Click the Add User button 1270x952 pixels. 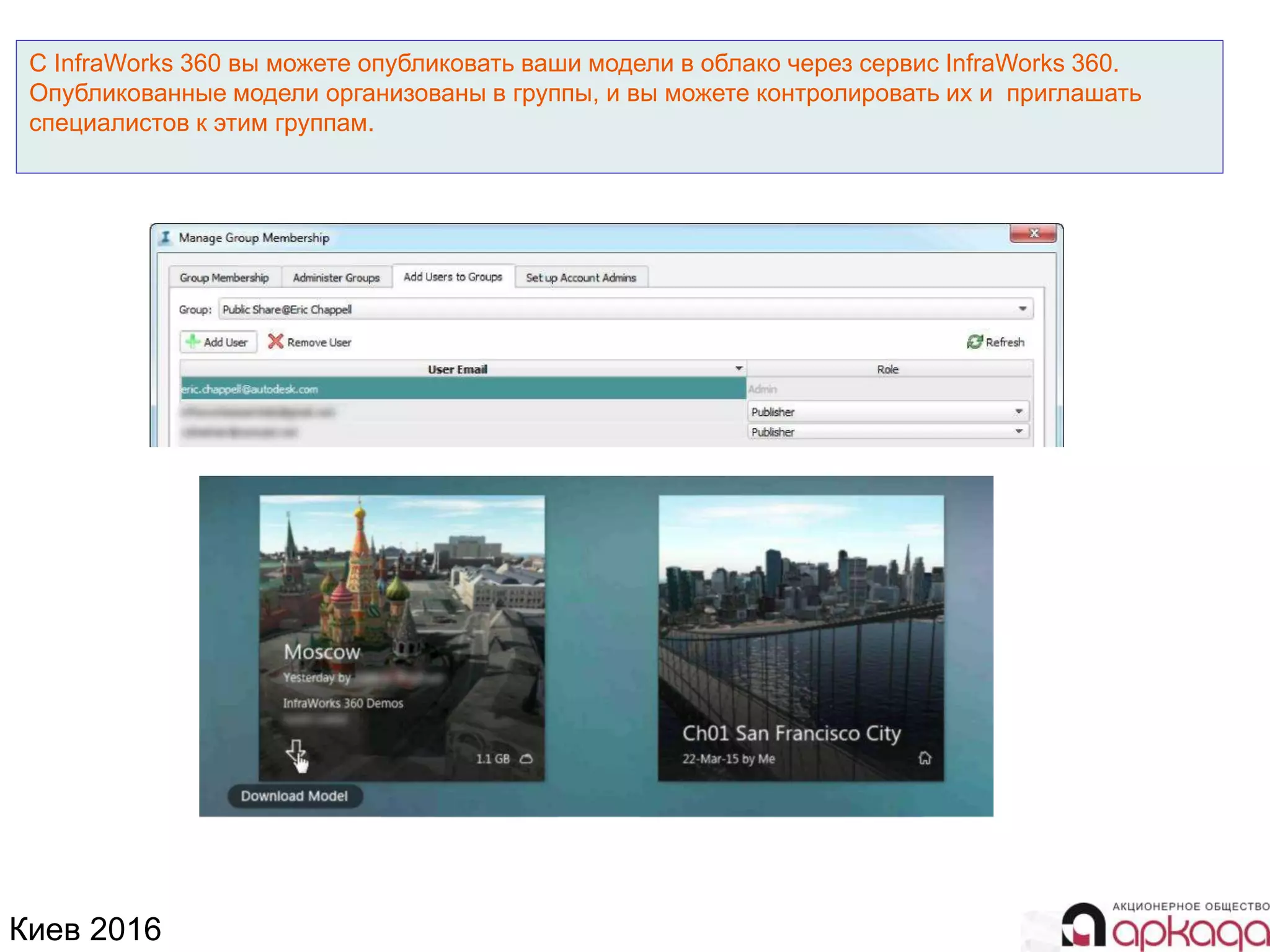pyautogui.click(x=219, y=342)
